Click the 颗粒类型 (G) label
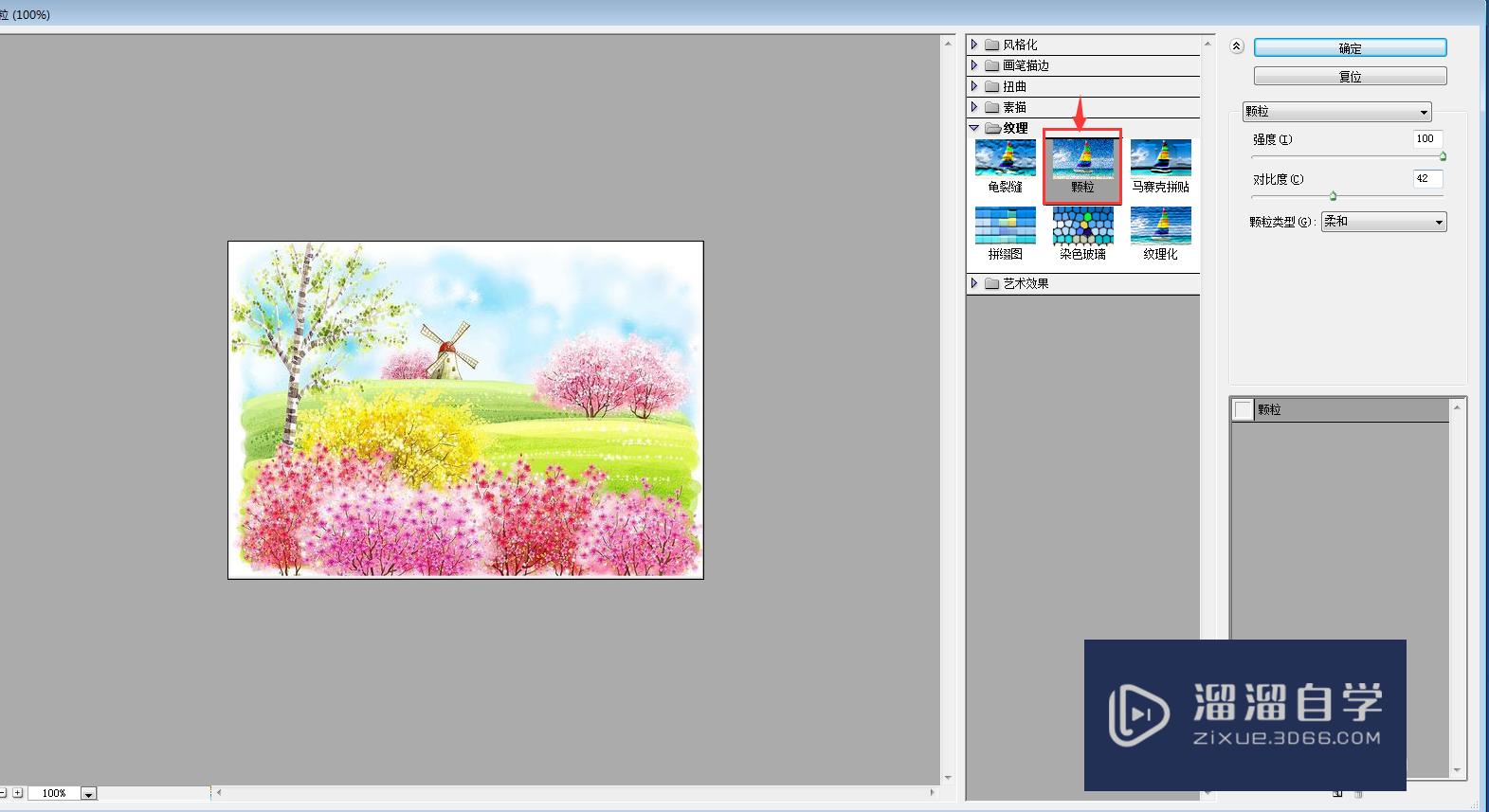Image resolution: width=1489 pixels, height=812 pixels. [x=1282, y=222]
